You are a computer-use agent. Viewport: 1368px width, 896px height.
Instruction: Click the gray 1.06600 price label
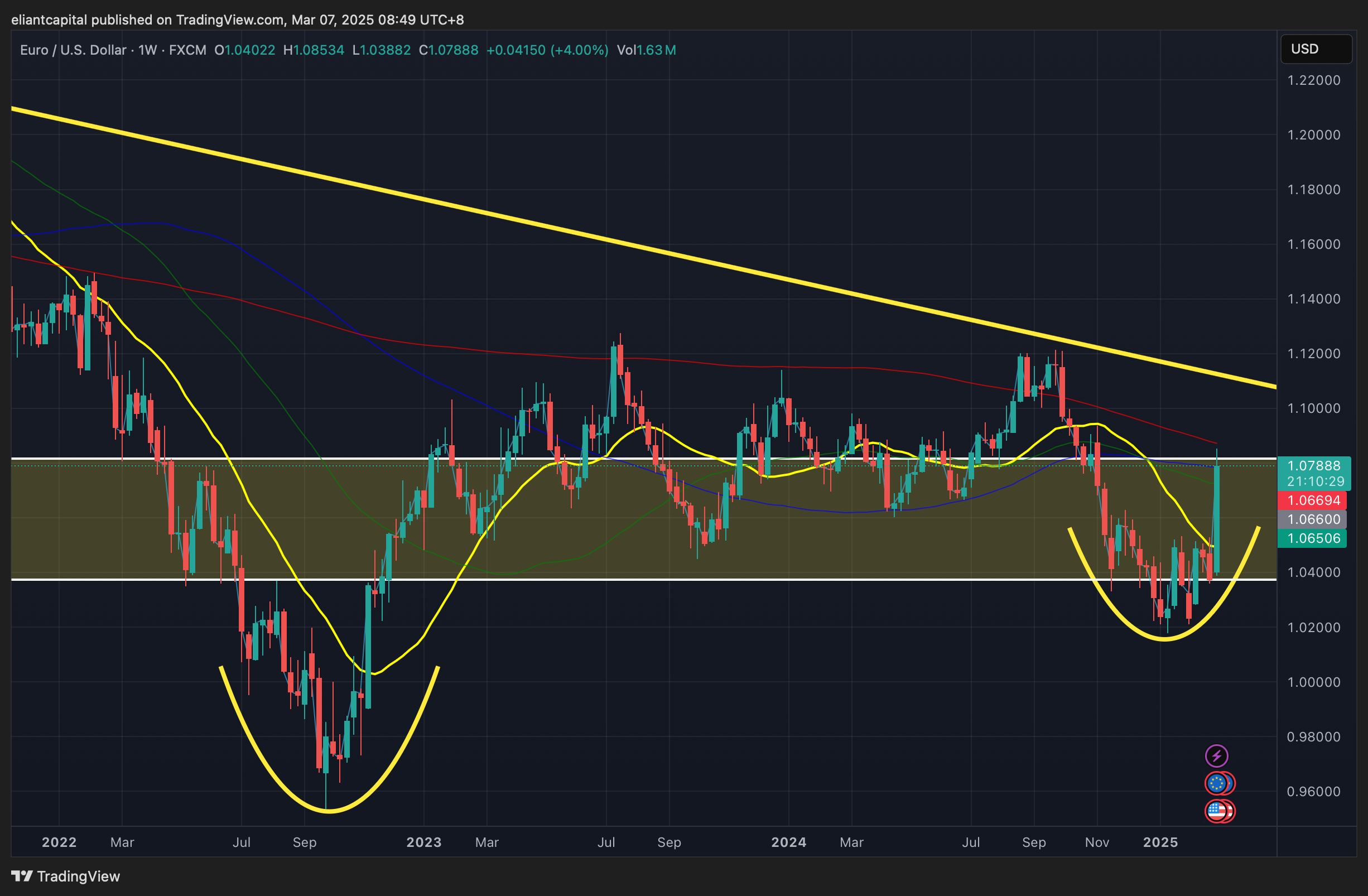[1313, 519]
